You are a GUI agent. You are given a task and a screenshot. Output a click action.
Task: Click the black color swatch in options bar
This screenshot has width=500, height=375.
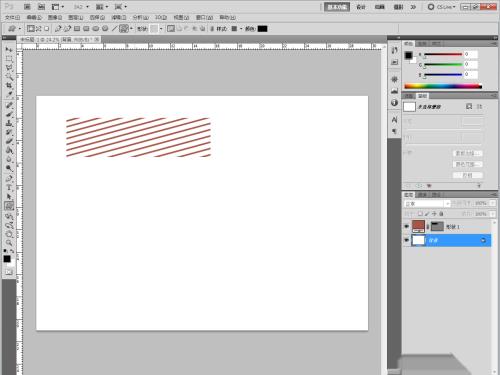(x=262, y=29)
